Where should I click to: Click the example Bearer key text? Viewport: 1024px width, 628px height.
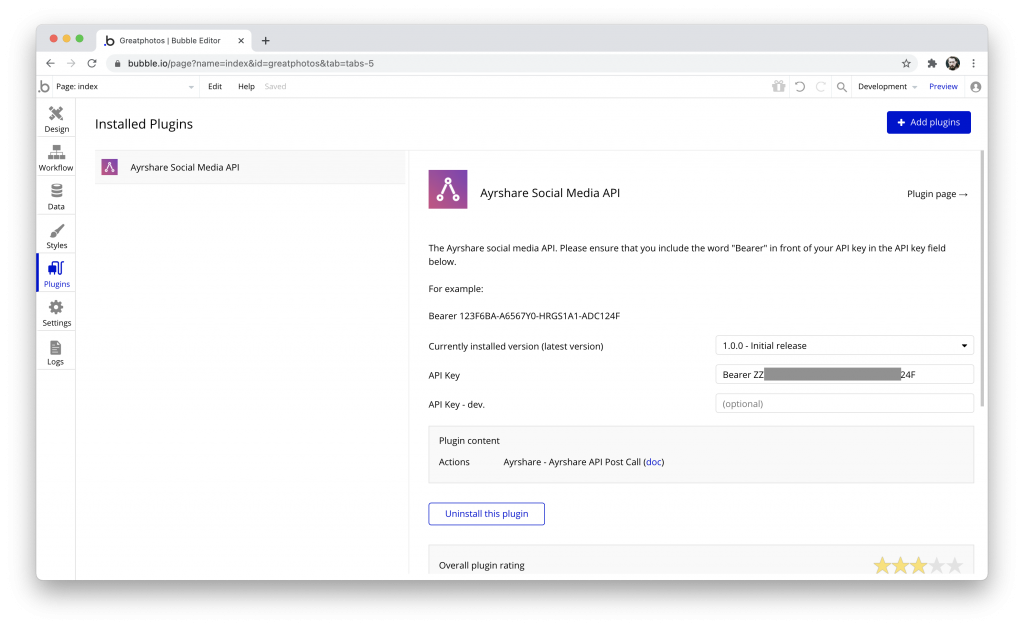[x=524, y=316]
